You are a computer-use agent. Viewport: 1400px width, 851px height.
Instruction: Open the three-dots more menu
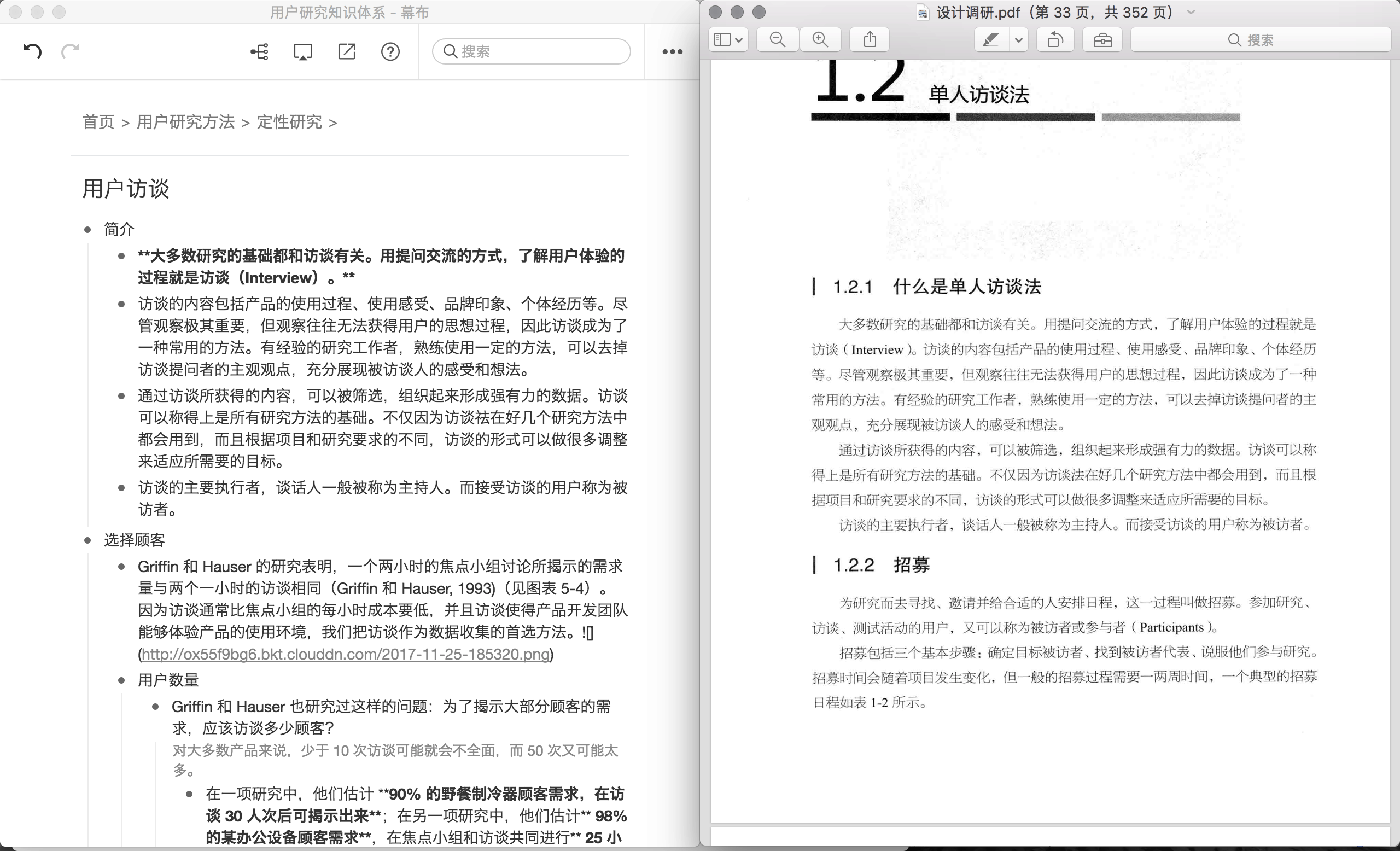pos(672,52)
